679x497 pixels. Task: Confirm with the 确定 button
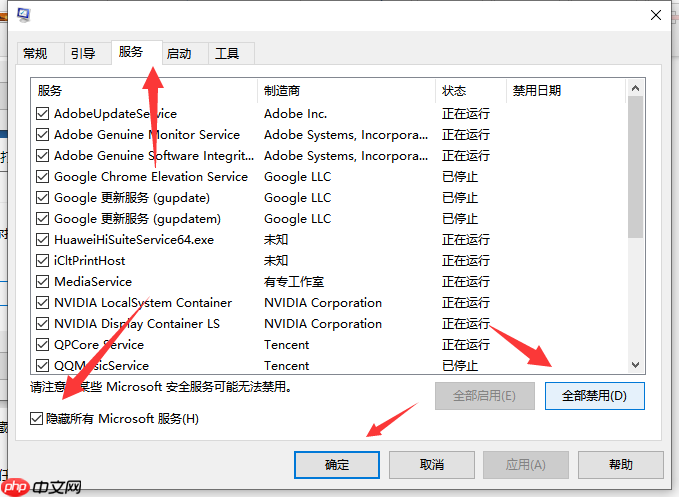click(337, 465)
